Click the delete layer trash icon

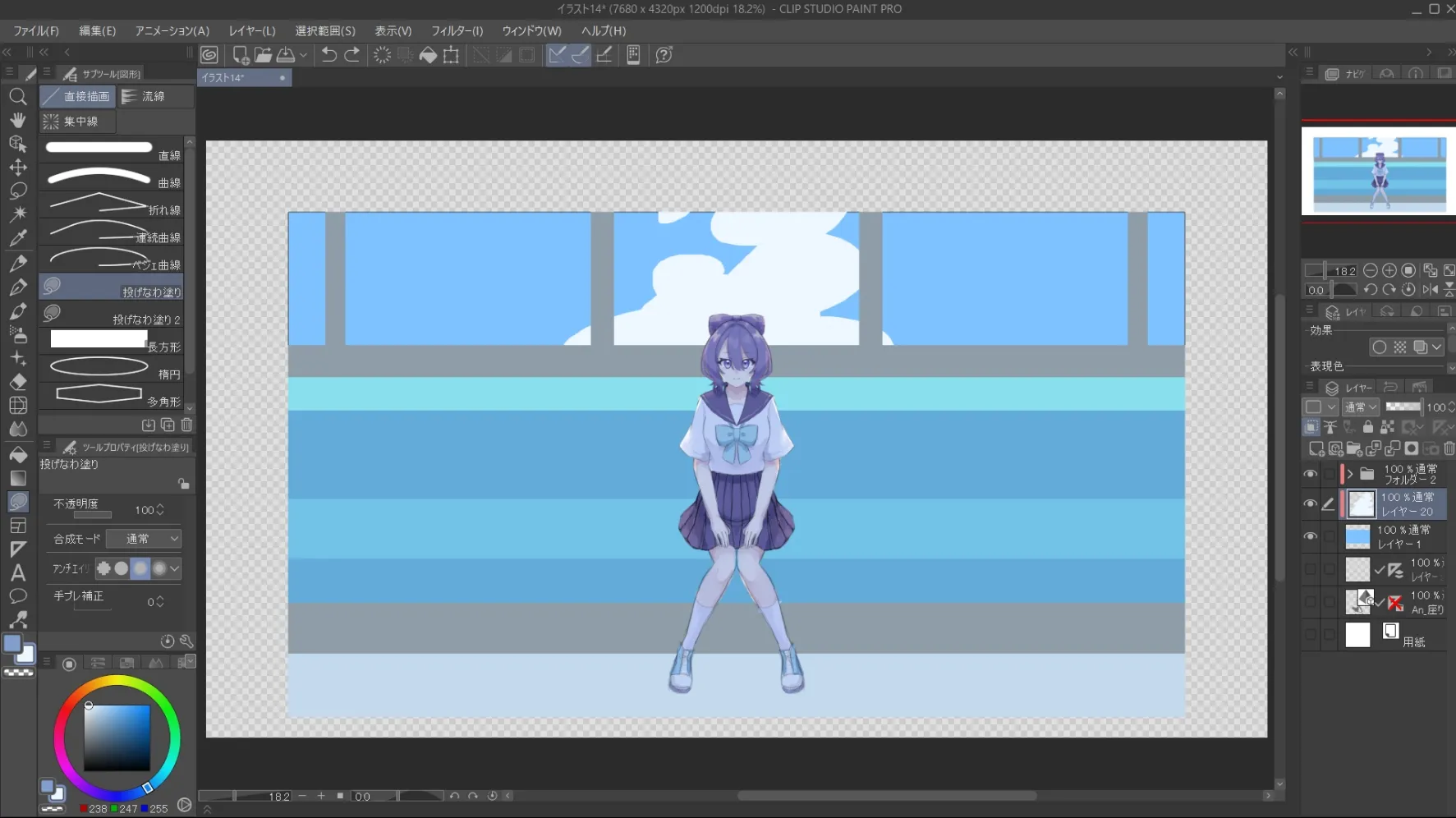coord(1449,448)
